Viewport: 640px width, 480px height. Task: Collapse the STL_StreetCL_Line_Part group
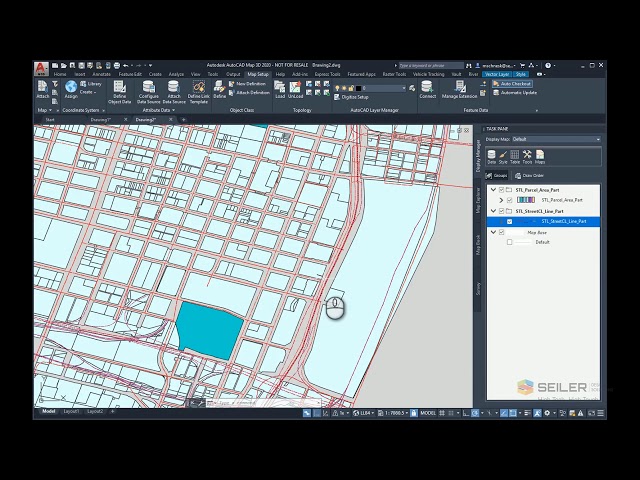(x=493, y=211)
